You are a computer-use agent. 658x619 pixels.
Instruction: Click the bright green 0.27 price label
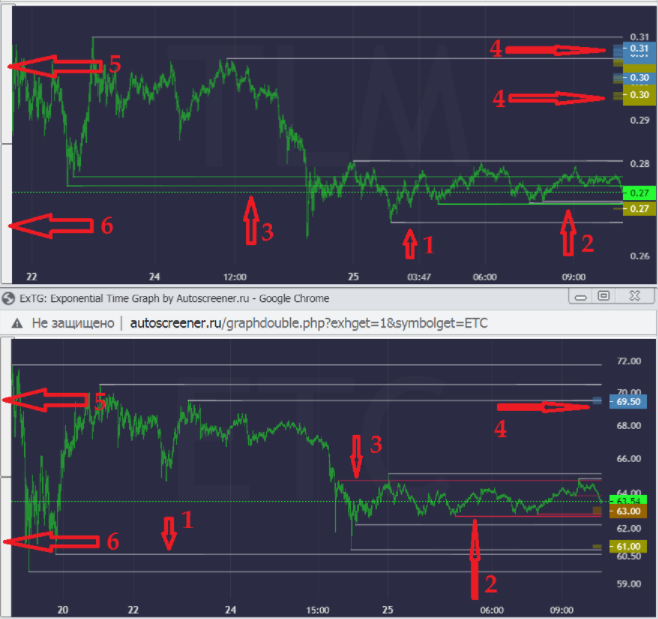[639, 193]
